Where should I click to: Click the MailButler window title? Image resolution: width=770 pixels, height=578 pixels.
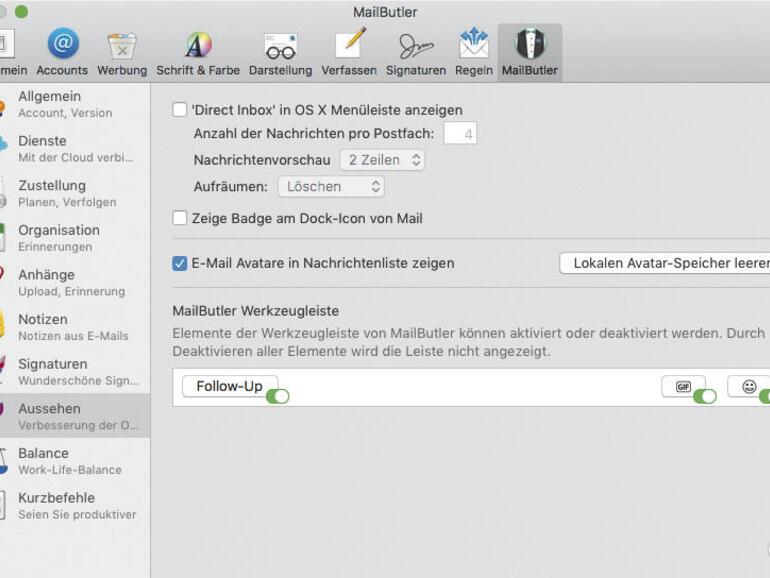[x=385, y=12]
